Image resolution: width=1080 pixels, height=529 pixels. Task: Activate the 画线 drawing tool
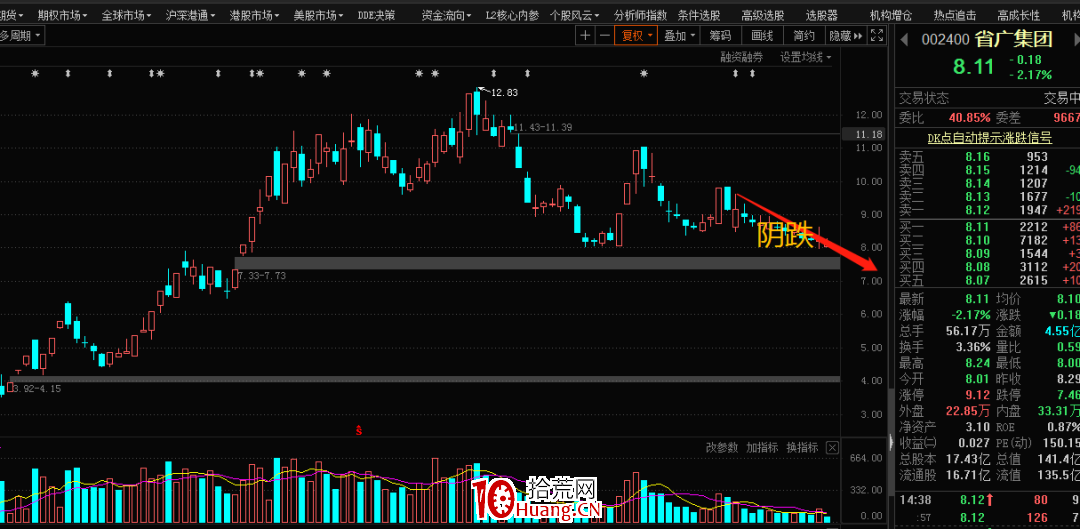coord(762,36)
